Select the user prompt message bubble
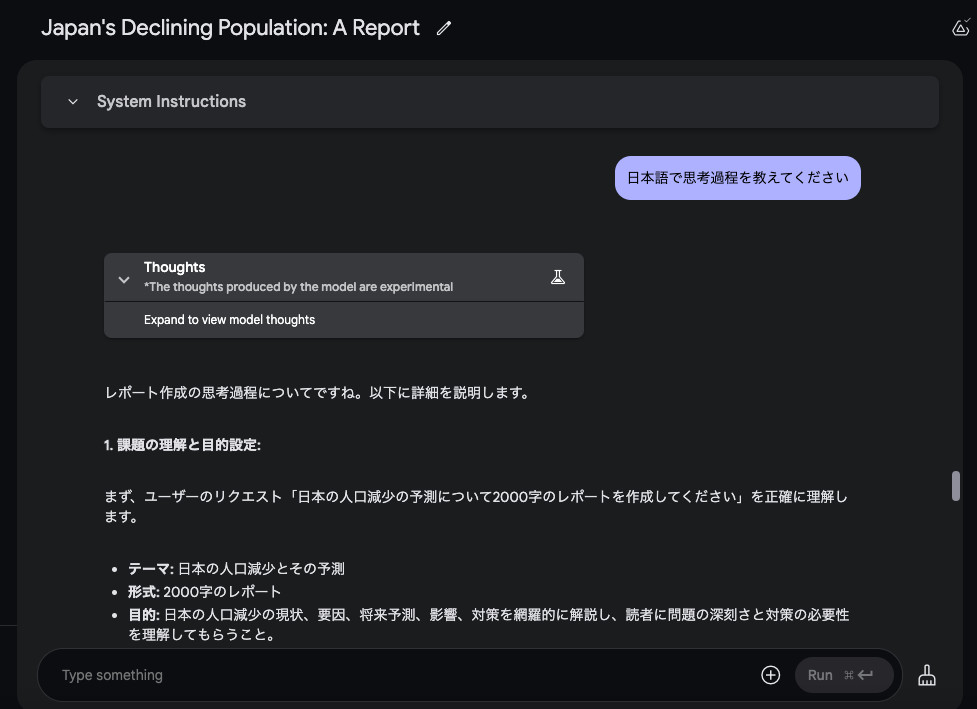Screen dimensions: 977x709 [737, 178]
